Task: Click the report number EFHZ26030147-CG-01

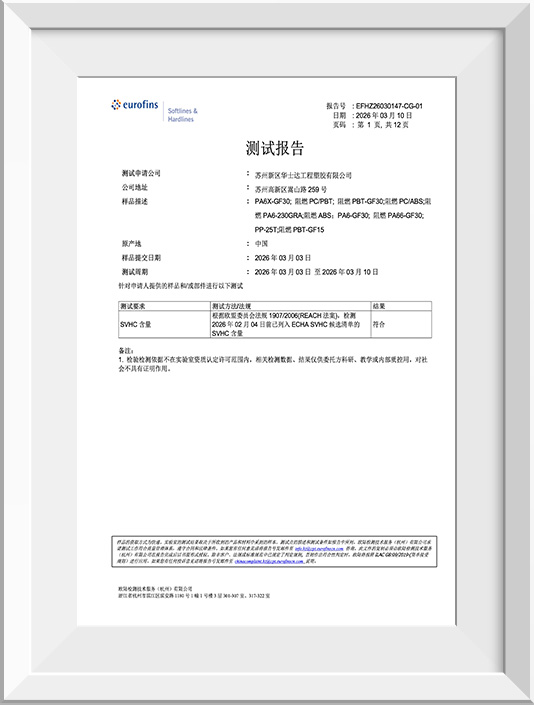Action: click(x=389, y=106)
